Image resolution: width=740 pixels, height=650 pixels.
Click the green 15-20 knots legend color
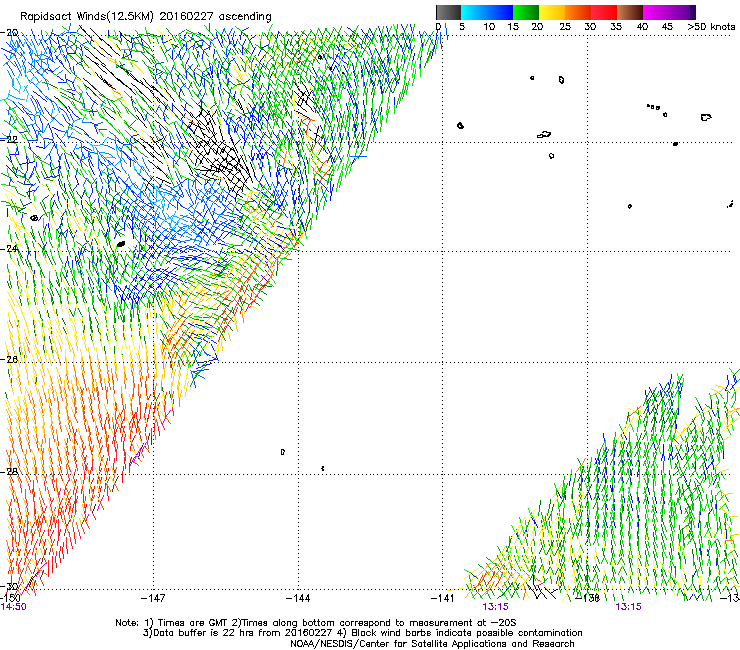(526, 12)
